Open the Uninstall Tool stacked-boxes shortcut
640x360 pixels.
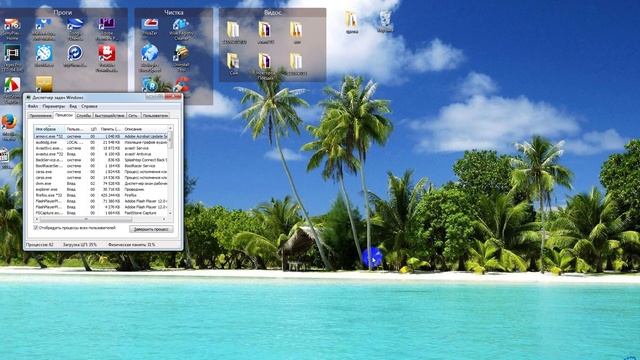click(181, 53)
